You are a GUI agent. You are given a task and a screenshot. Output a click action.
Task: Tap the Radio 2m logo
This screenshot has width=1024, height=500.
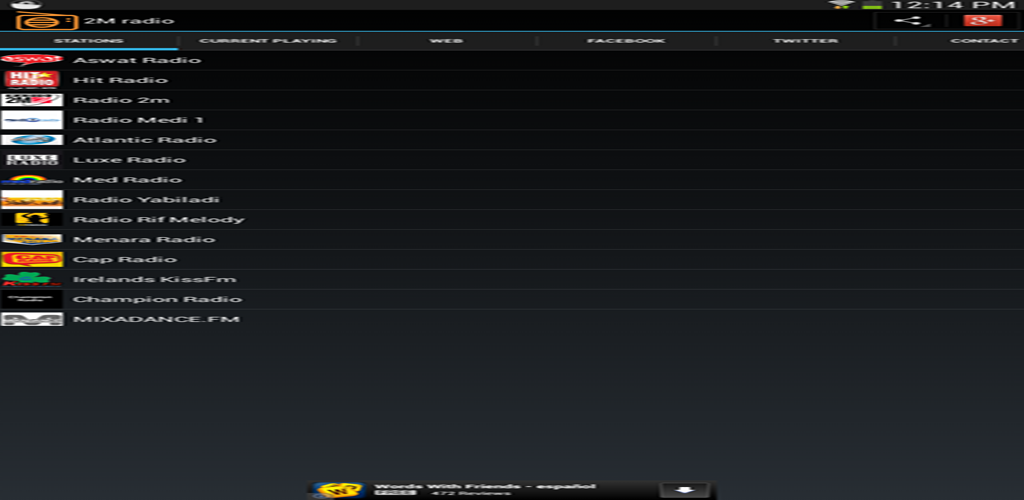pyautogui.click(x=32, y=100)
